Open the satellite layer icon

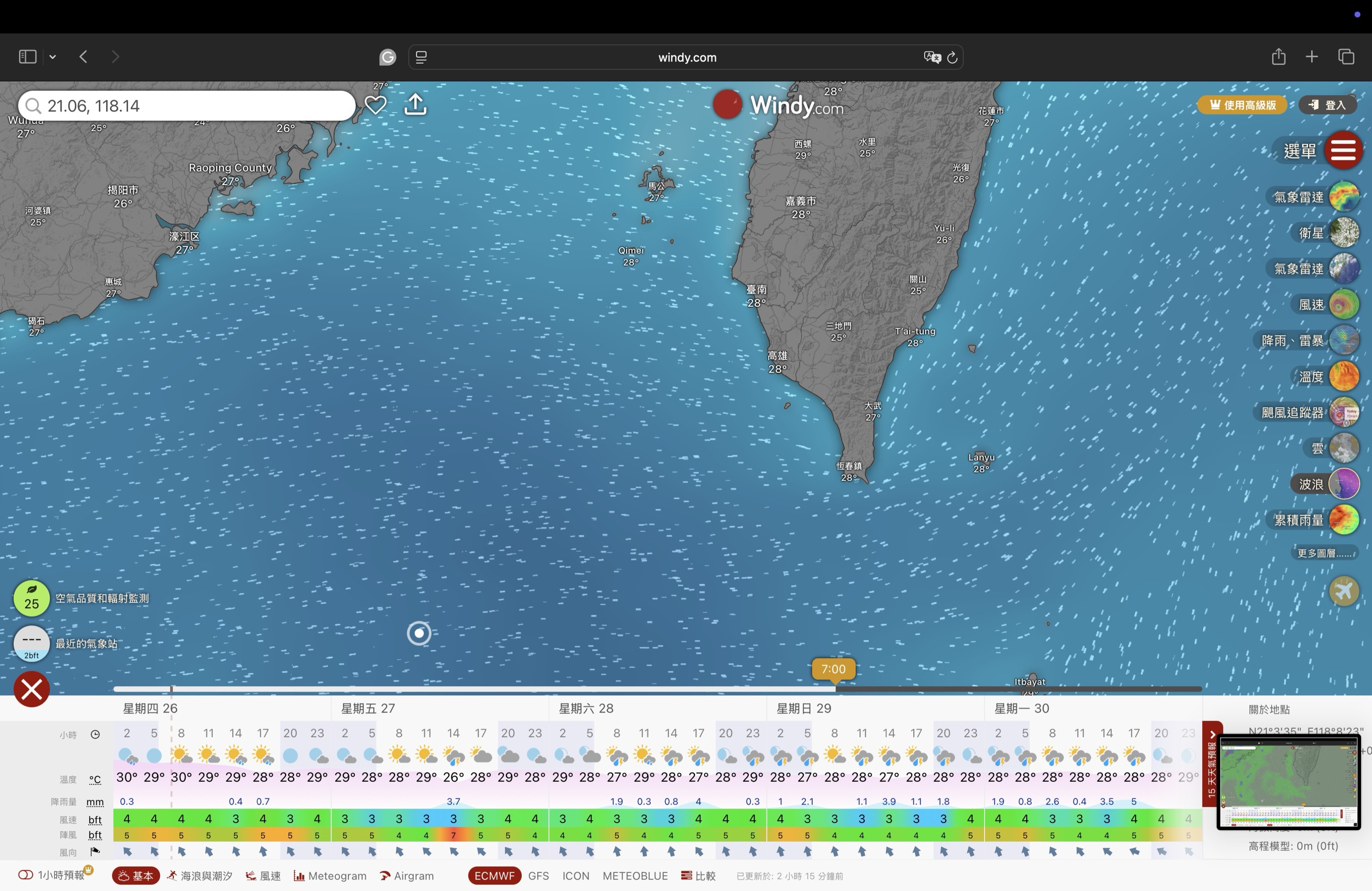pos(1344,233)
